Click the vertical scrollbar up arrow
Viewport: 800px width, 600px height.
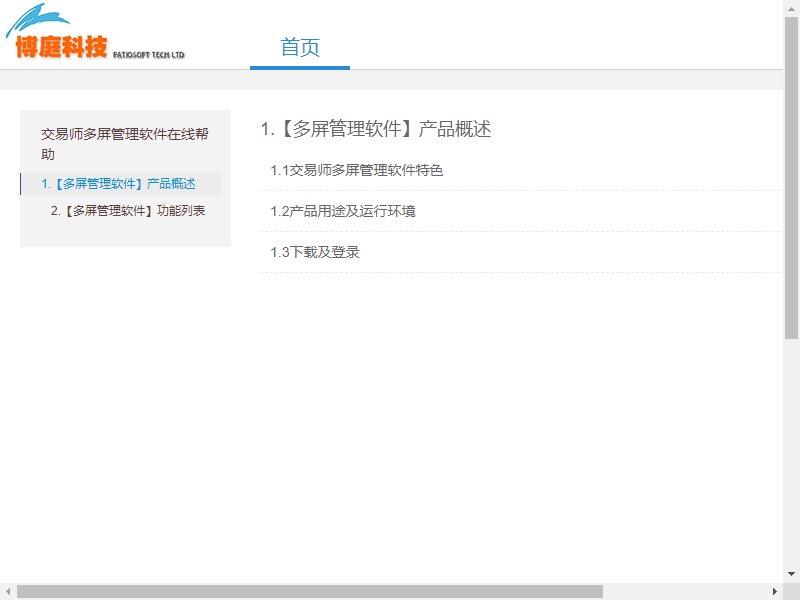coord(792,8)
